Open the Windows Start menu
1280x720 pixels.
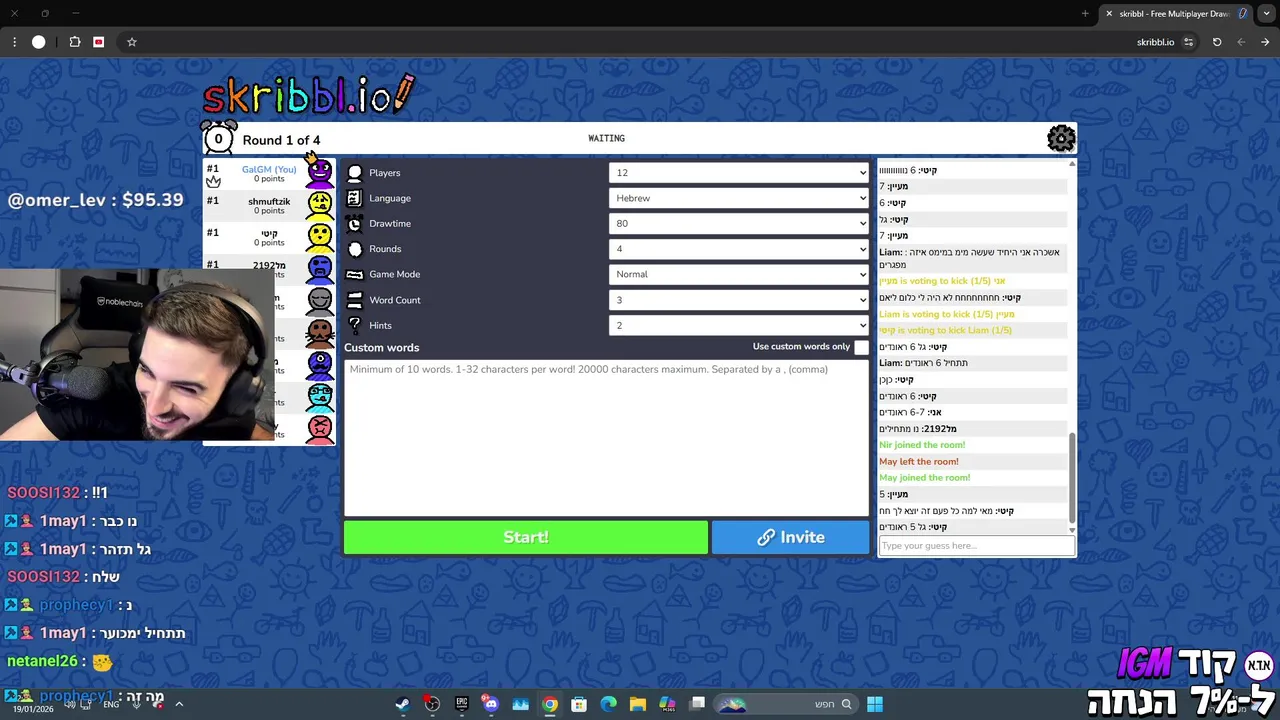tap(875, 704)
